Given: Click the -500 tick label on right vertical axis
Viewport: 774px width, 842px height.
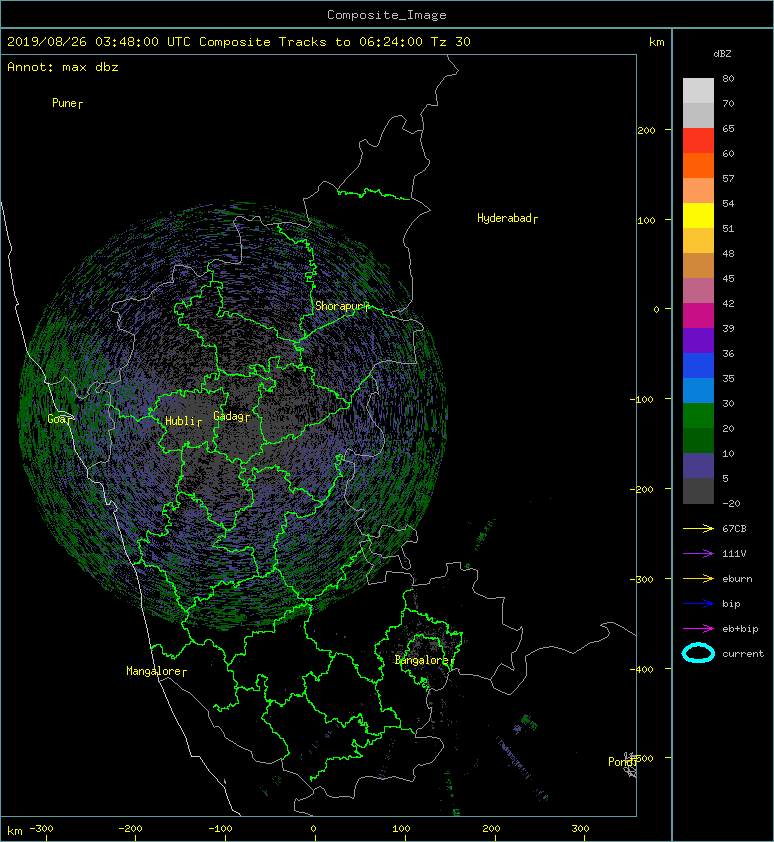Looking at the screenshot, I should click(x=641, y=758).
